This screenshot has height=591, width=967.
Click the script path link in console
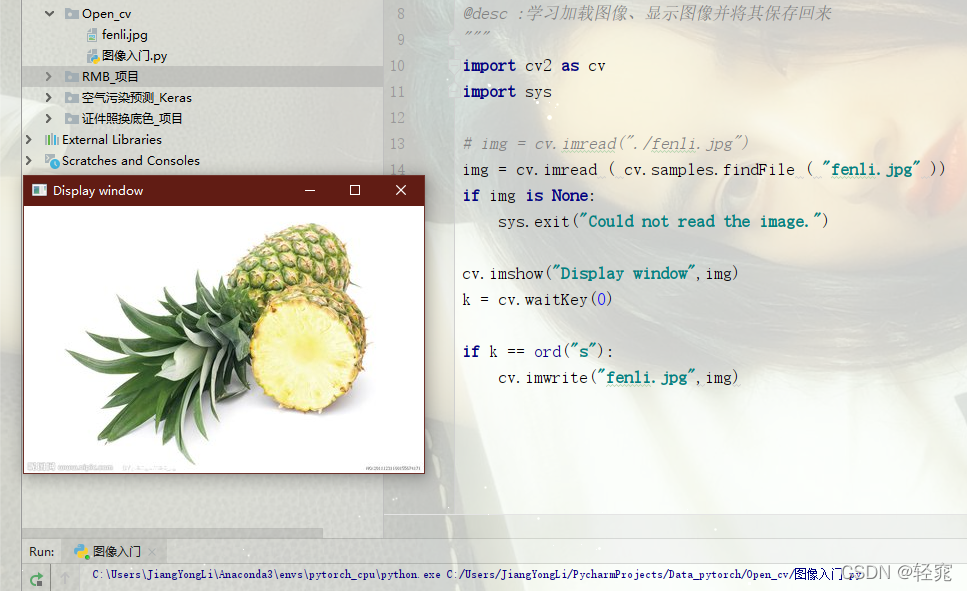654,574
